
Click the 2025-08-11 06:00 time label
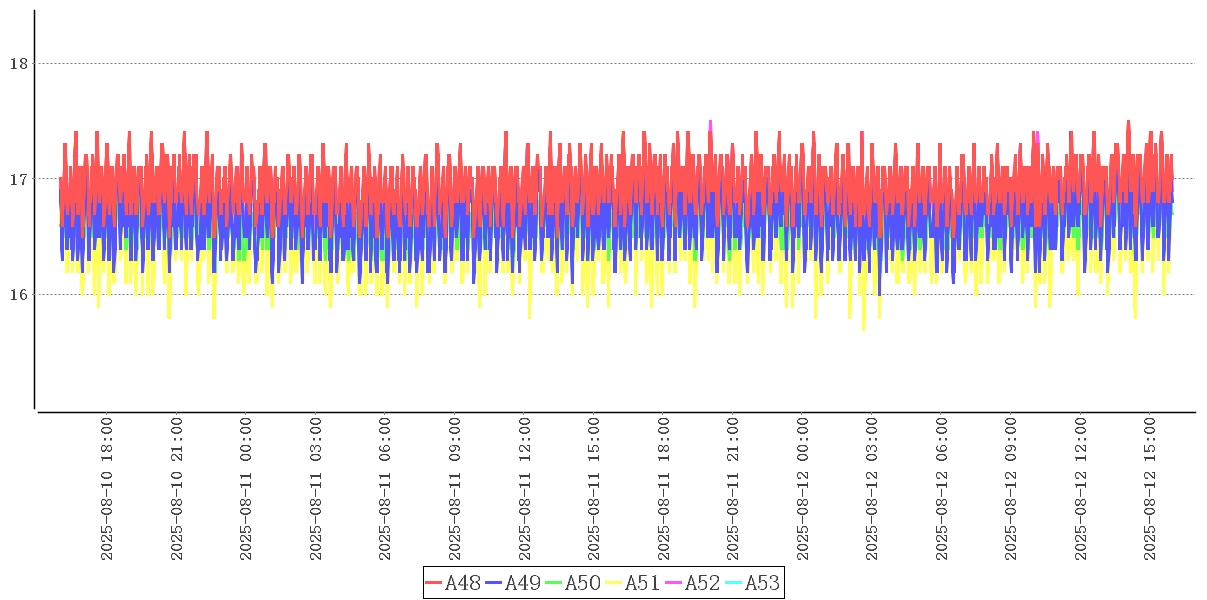pyautogui.click(x=385, y=490)
